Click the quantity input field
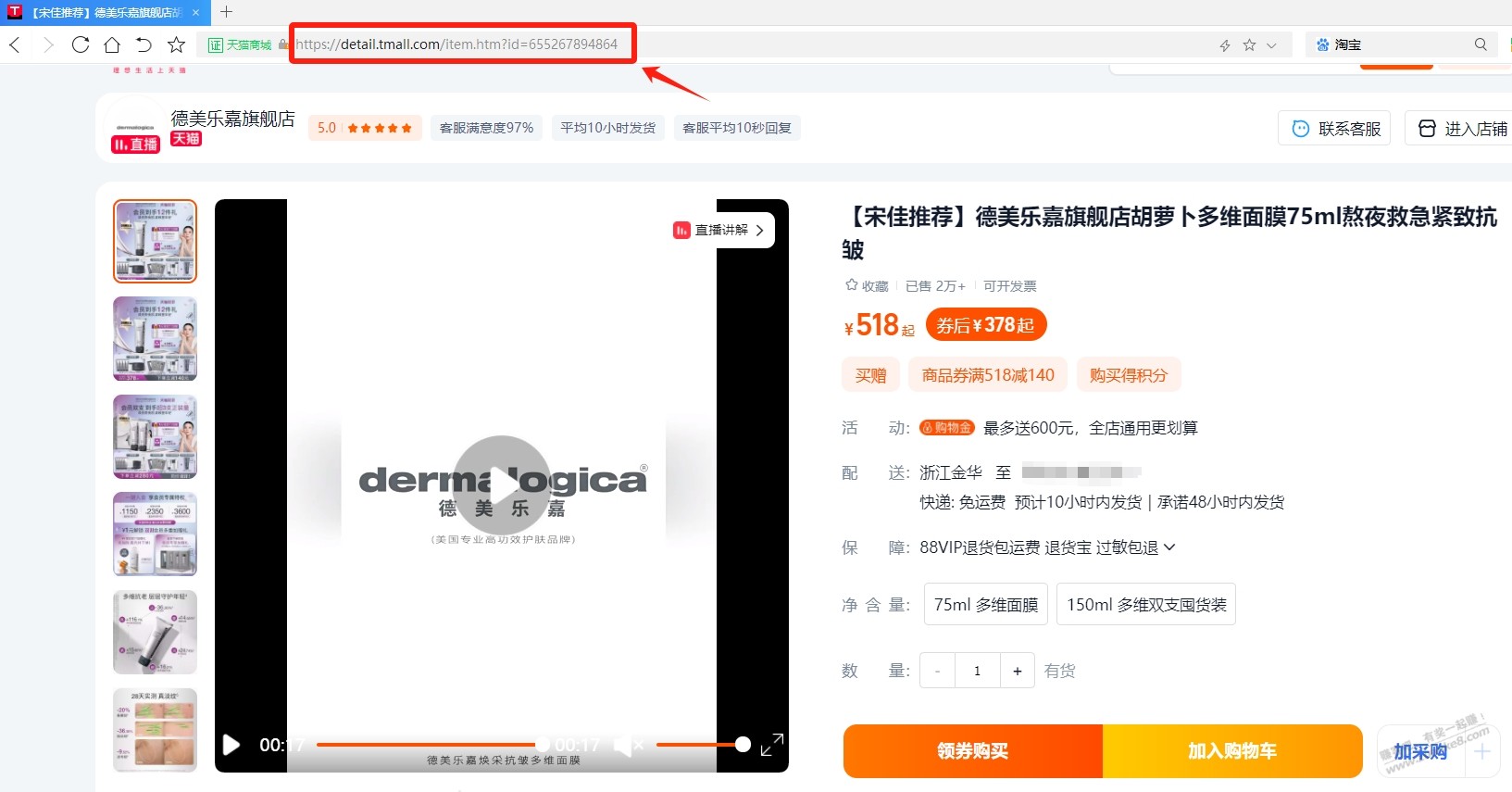The image size is (1512, 792). (977, 671)
